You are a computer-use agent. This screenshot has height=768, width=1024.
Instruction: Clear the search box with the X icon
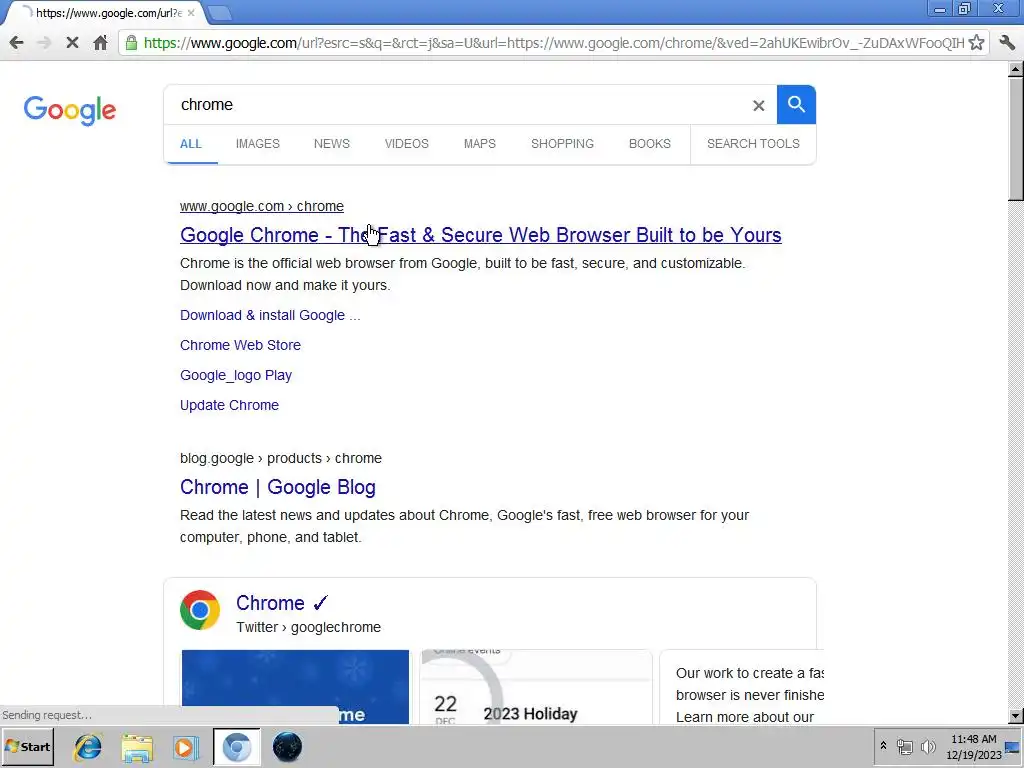[x=758, y=105]
